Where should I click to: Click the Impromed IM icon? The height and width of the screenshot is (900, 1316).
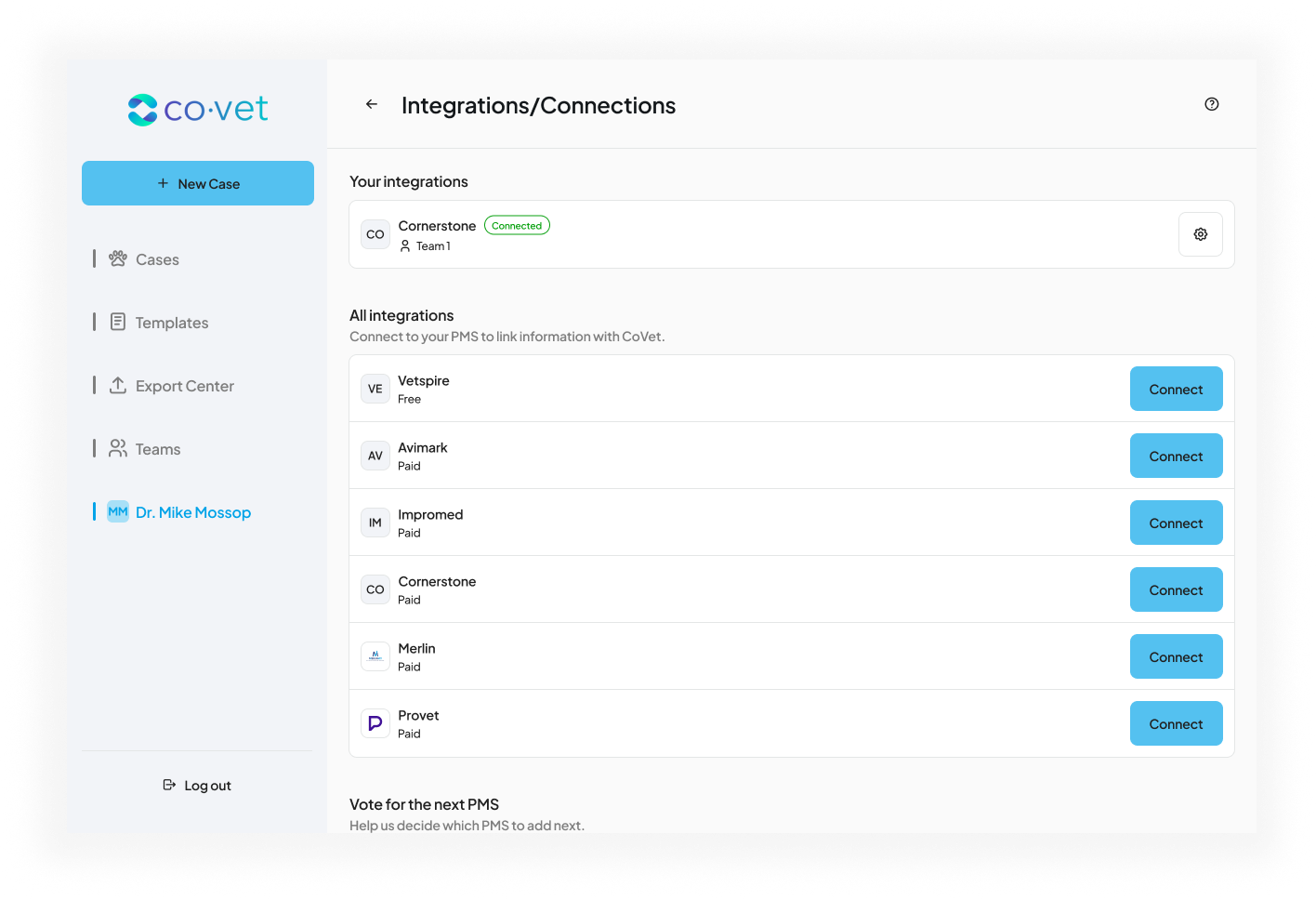click(375, 523)
